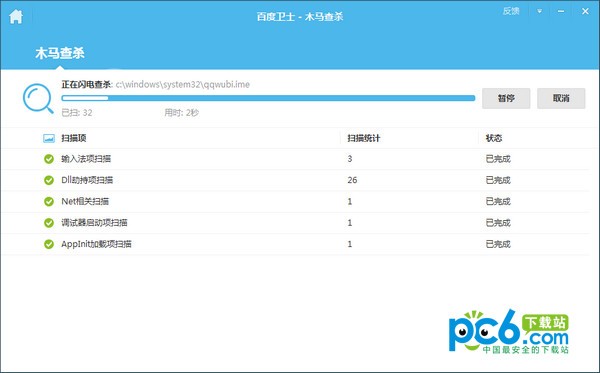The image size is (600, 373).
Task: Click the magnifier scan icon
Action: click(x=38, y=99)
